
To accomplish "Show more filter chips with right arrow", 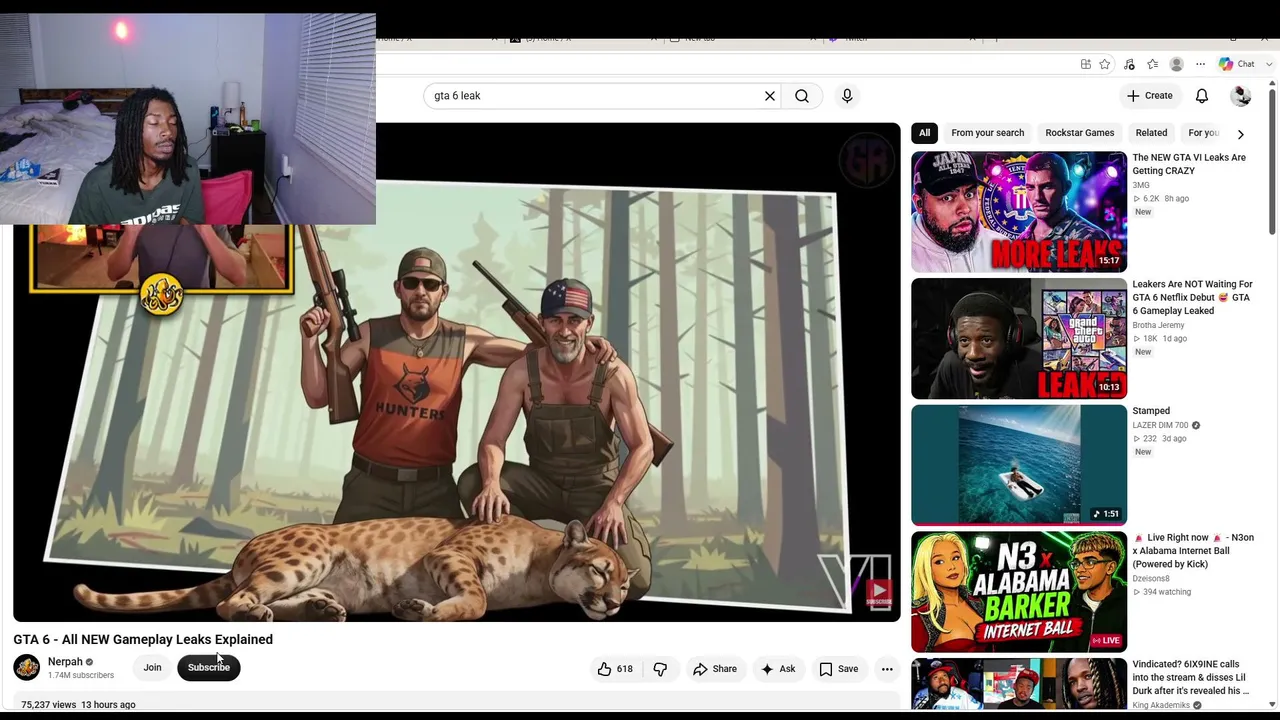I will click(1241, 134).
